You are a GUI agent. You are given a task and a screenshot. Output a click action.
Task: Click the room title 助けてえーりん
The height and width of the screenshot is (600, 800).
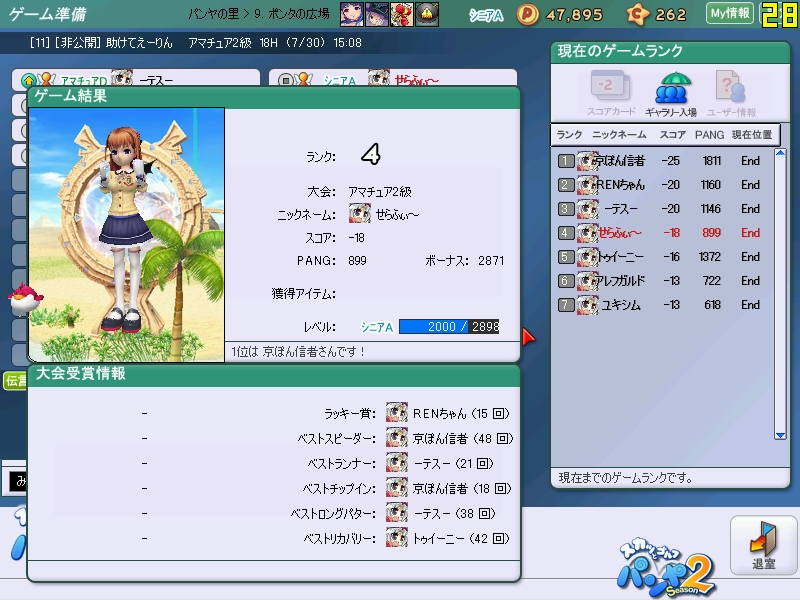click(x=139, y=43)
